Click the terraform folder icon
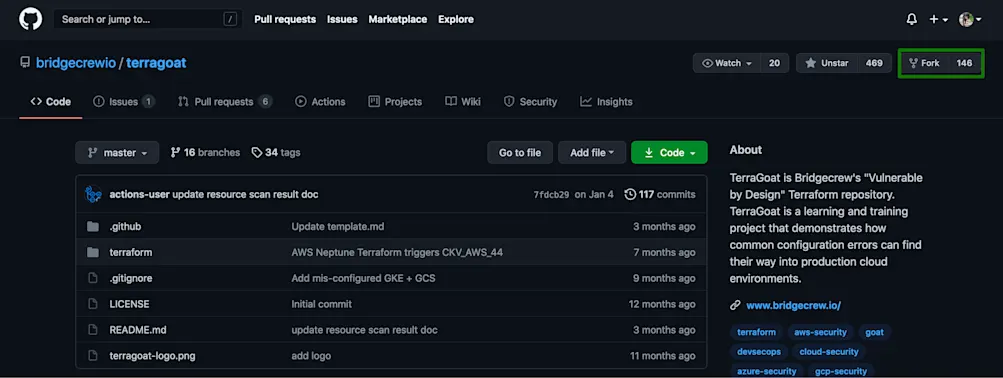1003x378 pixels. click(x=93, y=252)
